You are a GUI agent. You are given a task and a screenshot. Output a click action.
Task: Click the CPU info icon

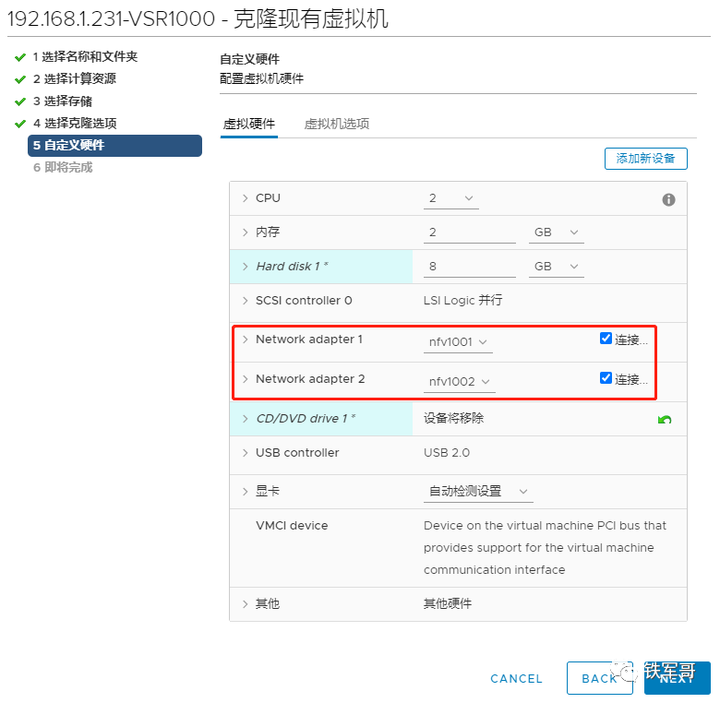tap(668, 200)
